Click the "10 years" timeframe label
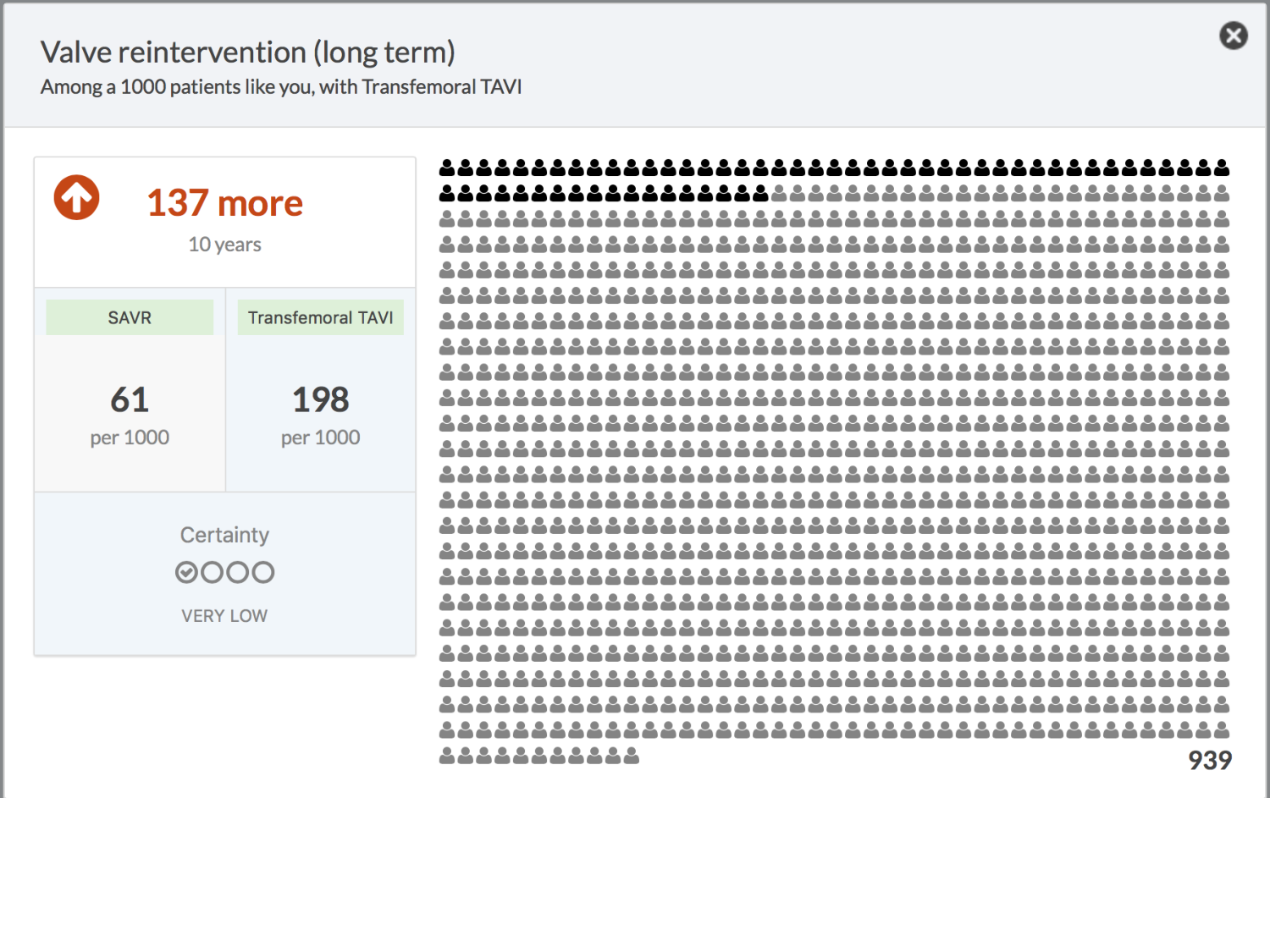 click(225, 245)
